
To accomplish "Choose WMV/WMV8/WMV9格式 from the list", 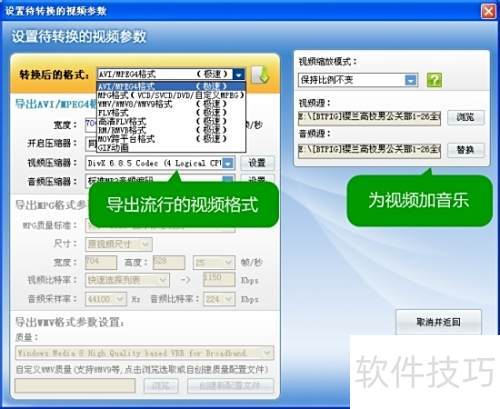I will pos(171,104).
